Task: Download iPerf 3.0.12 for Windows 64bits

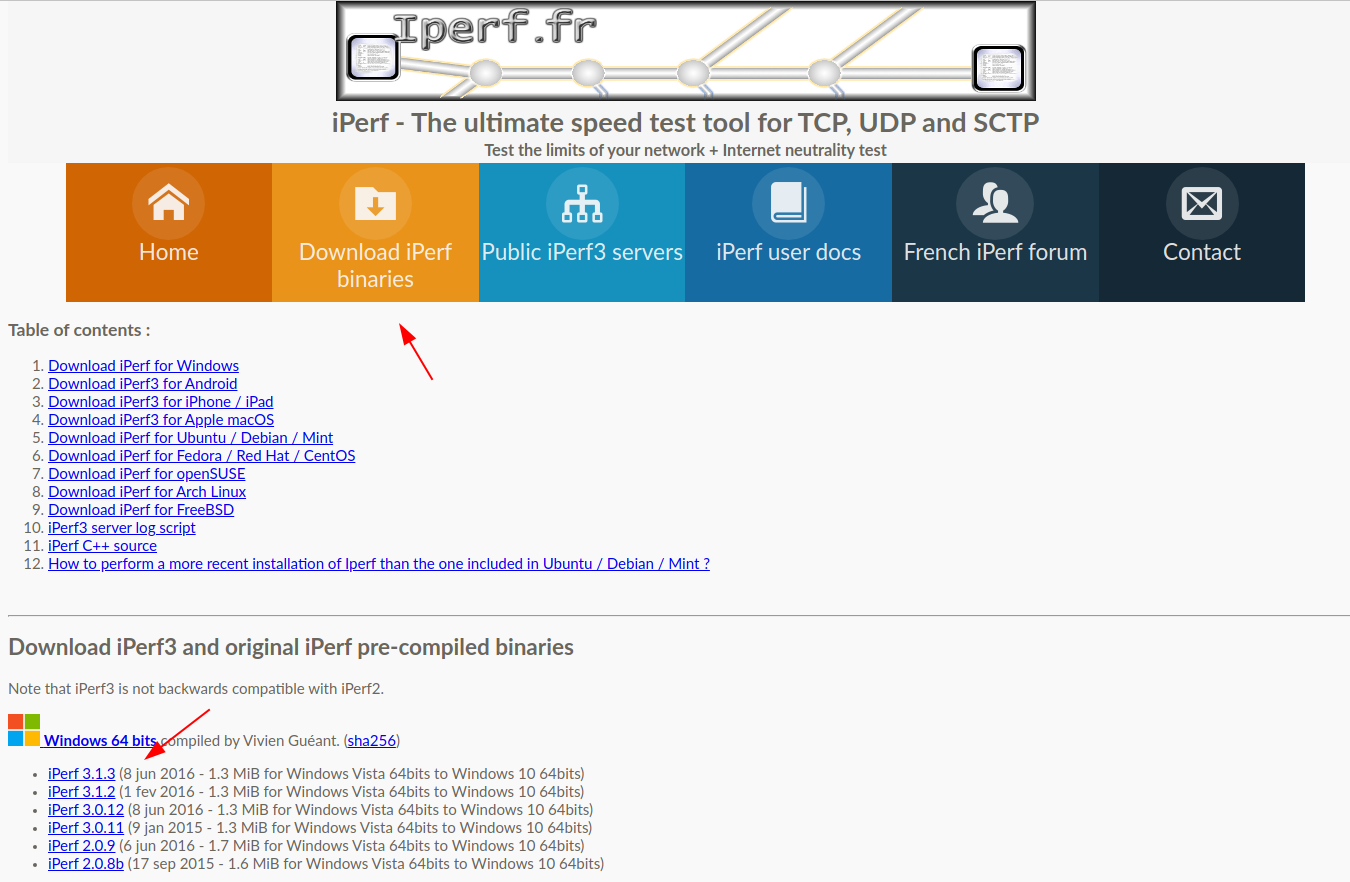Action: click(x=86, y=810)
